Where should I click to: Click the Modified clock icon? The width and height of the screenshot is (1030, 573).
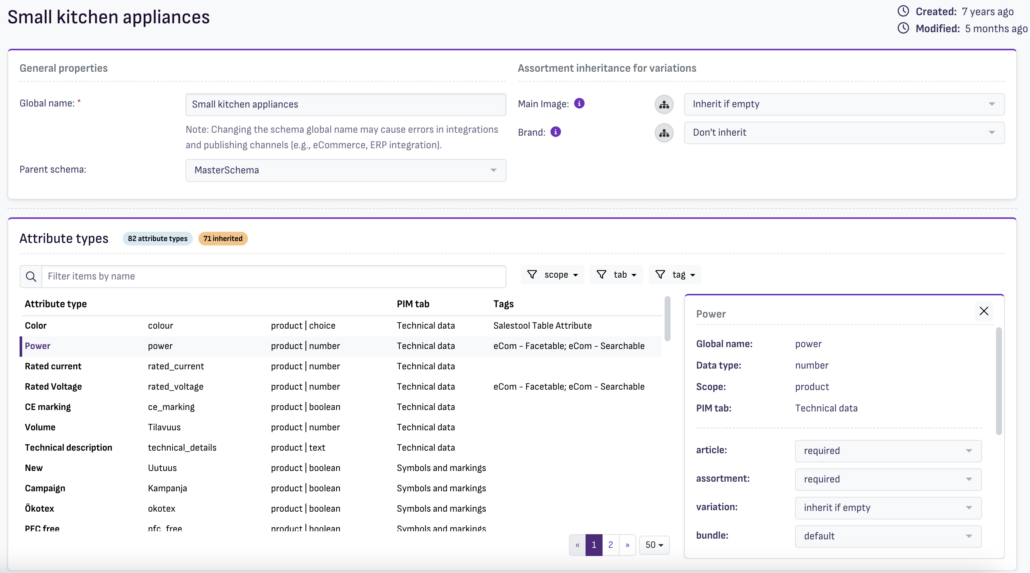[x=903, y=28]
